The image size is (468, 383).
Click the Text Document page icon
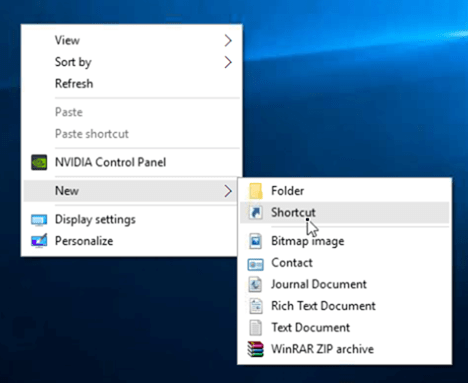[x=256, y=328]
